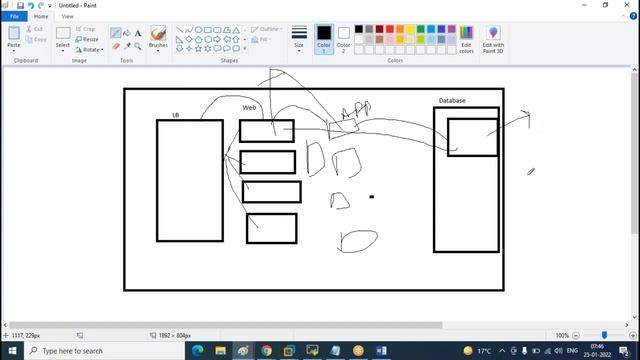Select the Text tool

[138, 33]
